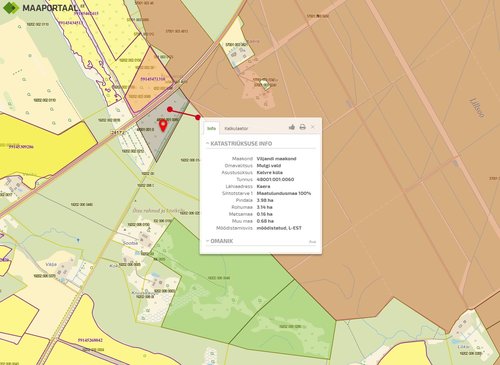Close the cadastral info popup
The height and width of the screenshot is (365, 500).
click(313, 127)
